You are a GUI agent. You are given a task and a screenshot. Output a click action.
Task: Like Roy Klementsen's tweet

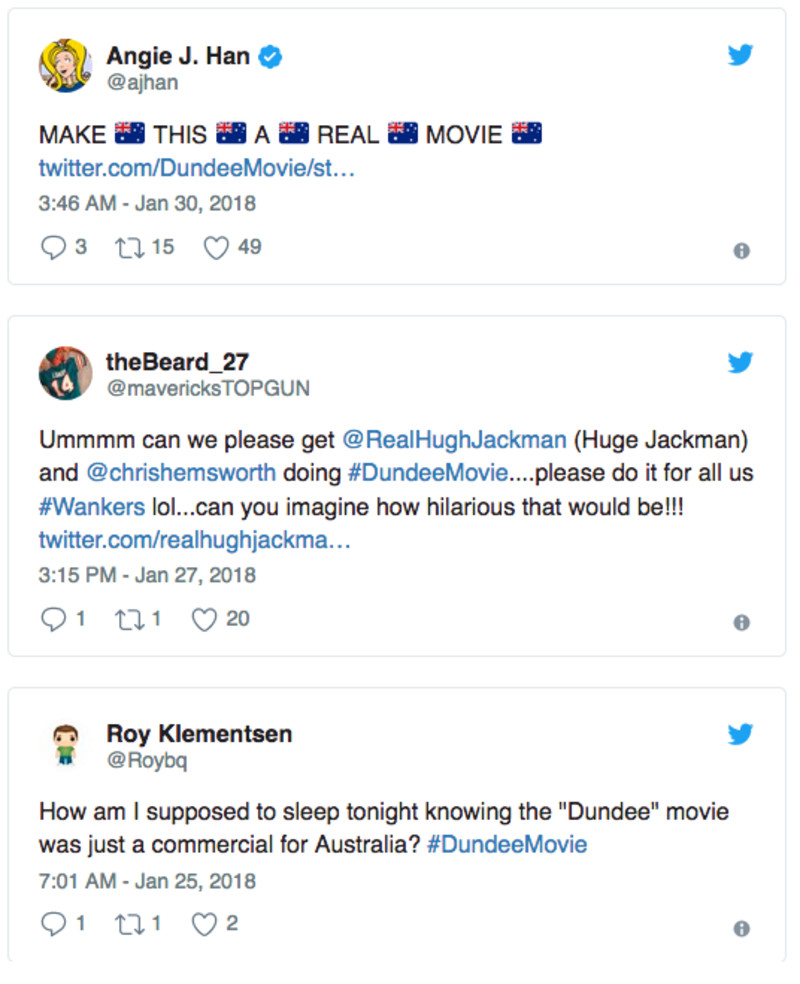(x=204, y=924)
